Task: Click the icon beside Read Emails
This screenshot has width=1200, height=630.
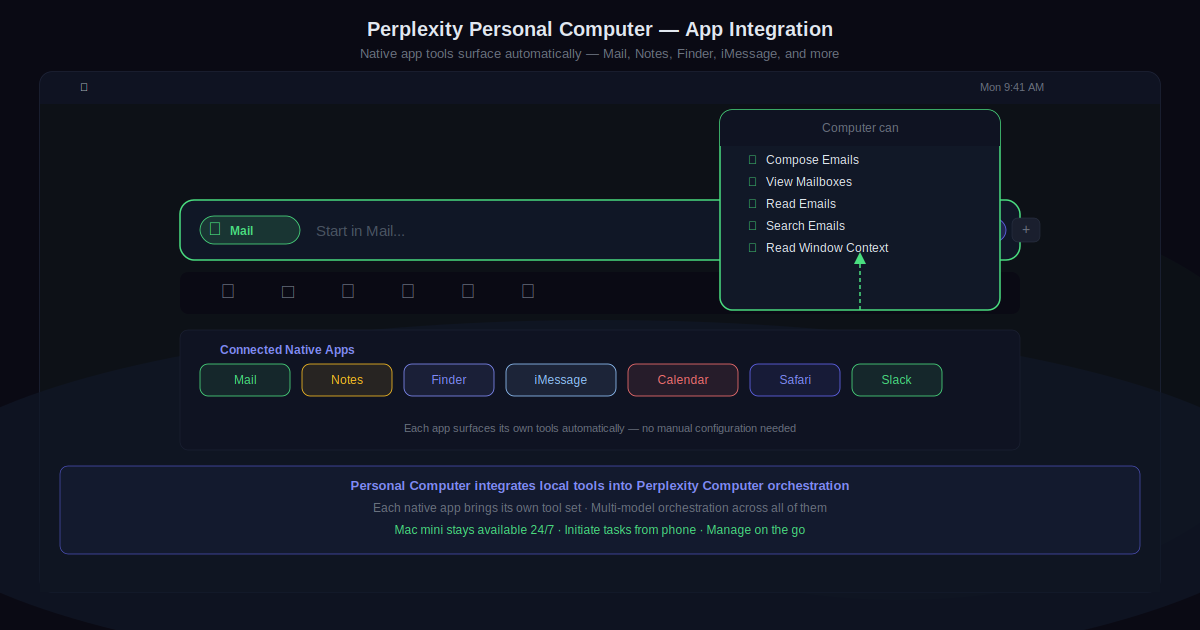Action: 752,204
